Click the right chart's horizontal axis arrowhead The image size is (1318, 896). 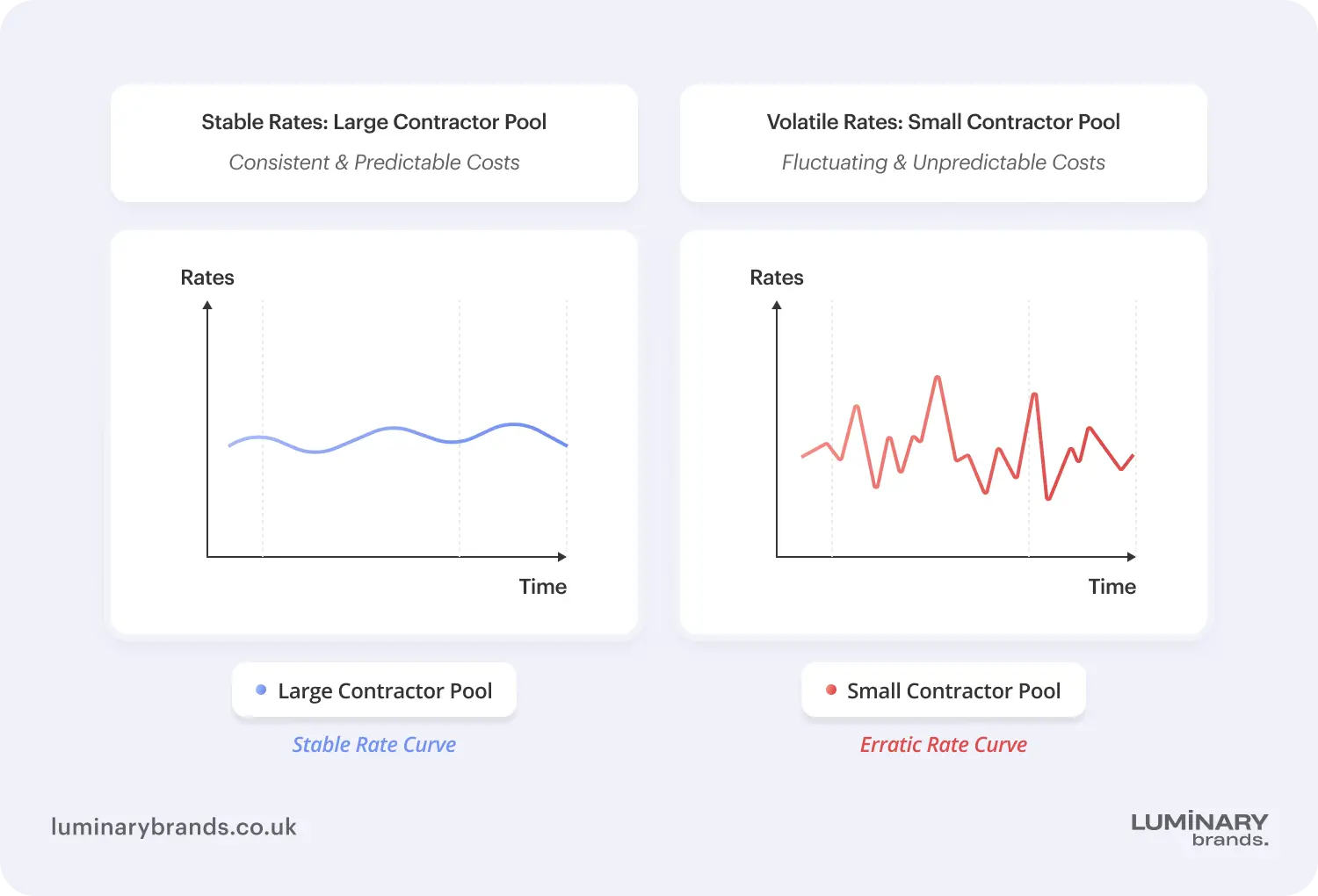[1131, 557]
